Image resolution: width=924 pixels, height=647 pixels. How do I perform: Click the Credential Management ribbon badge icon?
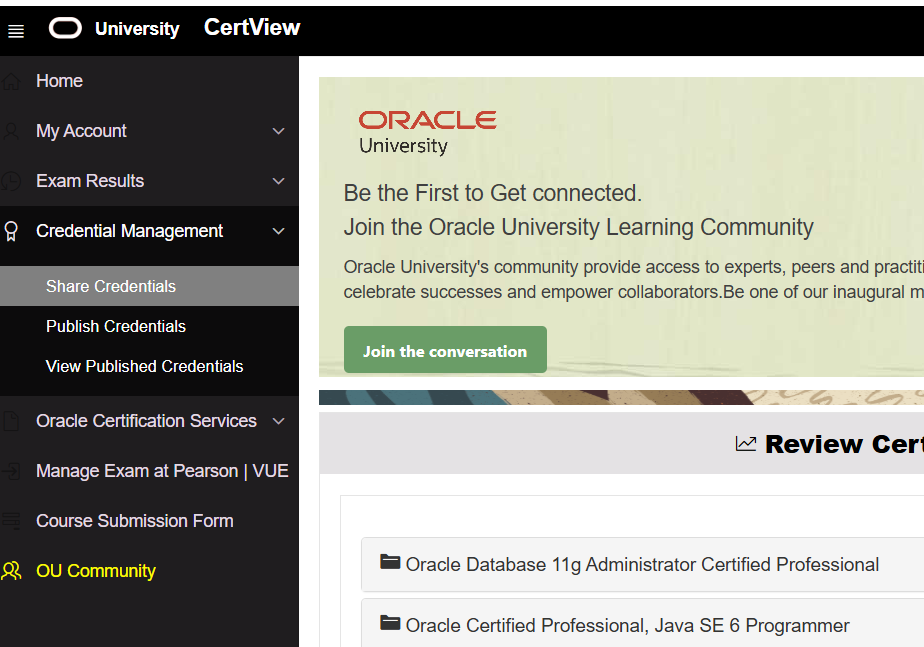click(11, 231)
